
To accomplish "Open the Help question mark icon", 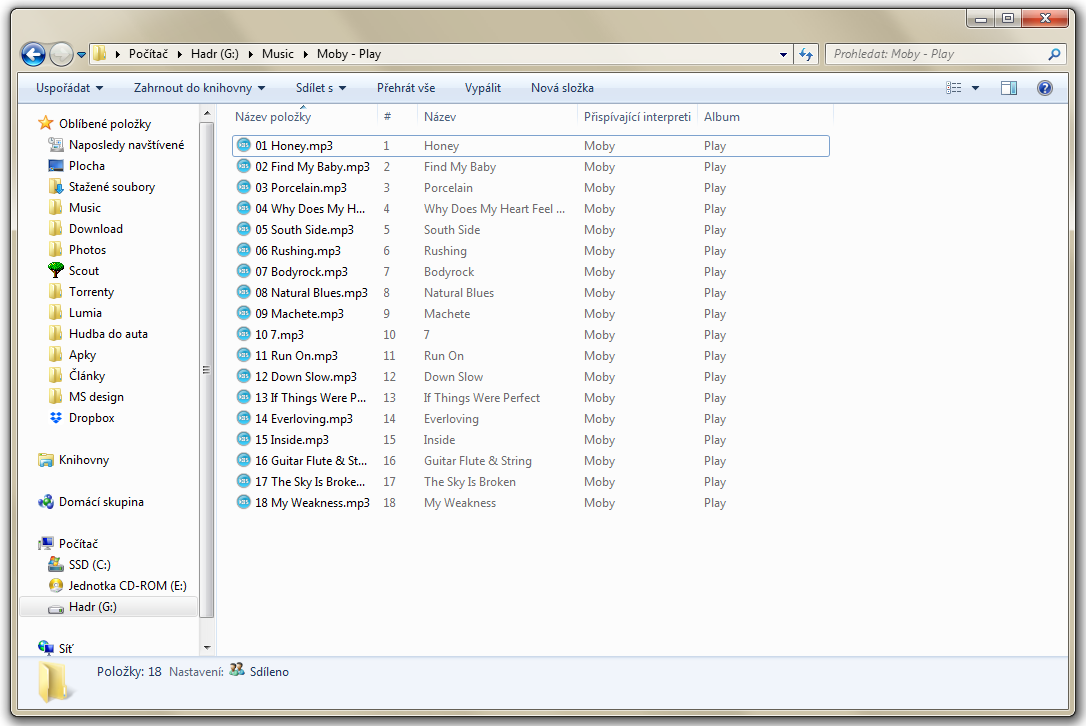I will pyautogui.click(x=1044, y=88).
